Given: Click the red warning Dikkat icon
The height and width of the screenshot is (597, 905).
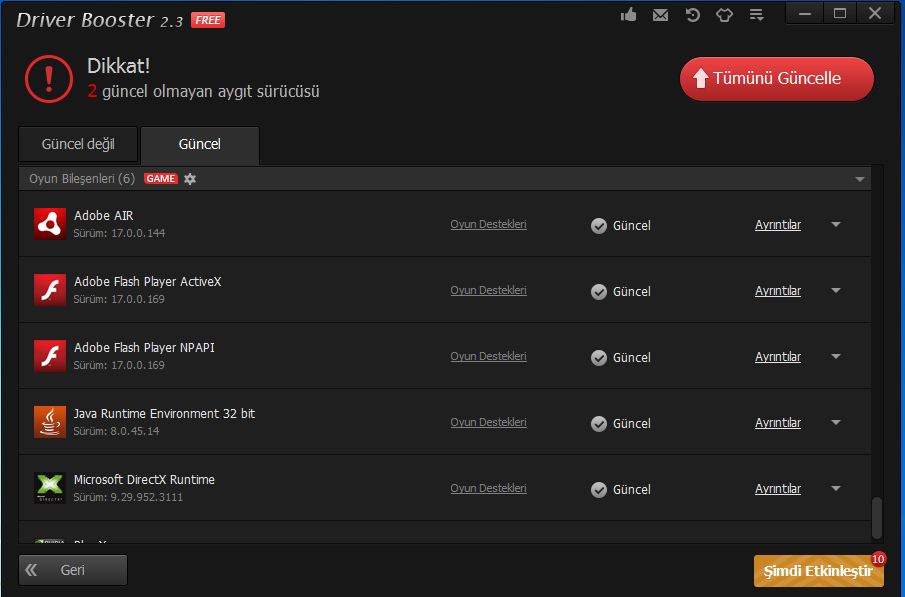Looking at the screenshot, I should pos(48,78).
